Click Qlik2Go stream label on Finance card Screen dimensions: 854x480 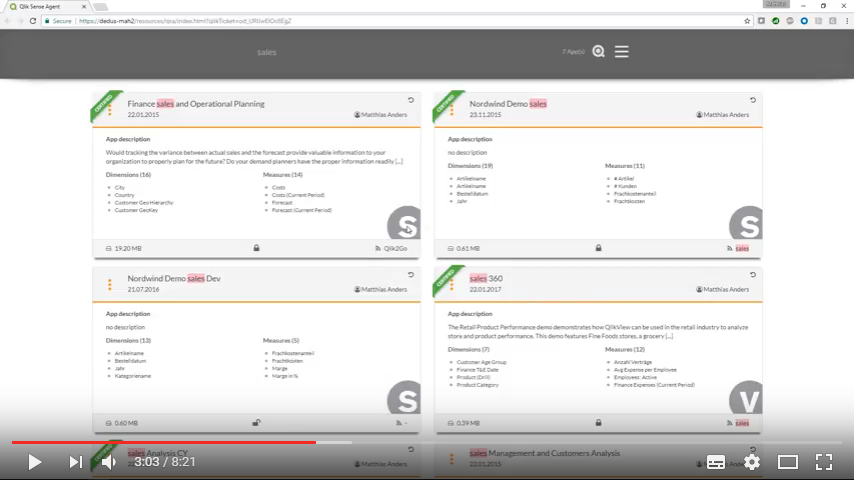pyautogui.click(x=395, y=248)
